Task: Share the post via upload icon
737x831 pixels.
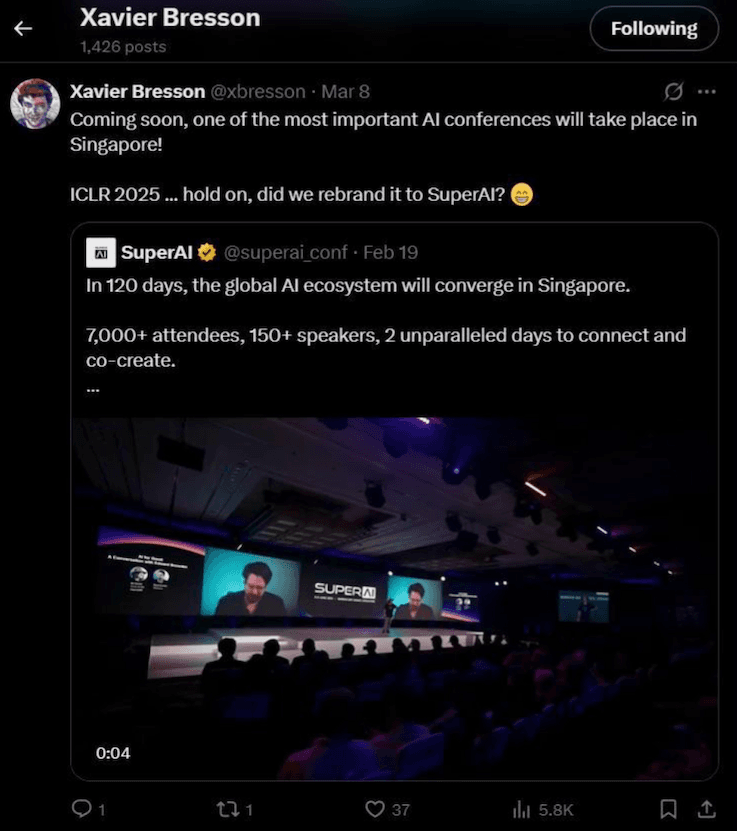Action: point(706,809)
